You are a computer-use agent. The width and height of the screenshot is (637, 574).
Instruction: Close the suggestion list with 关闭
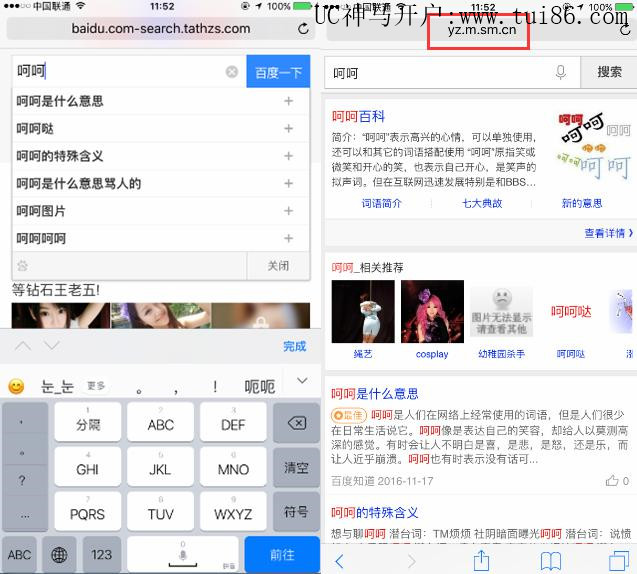pyautogui.click(x=278, y=266)
